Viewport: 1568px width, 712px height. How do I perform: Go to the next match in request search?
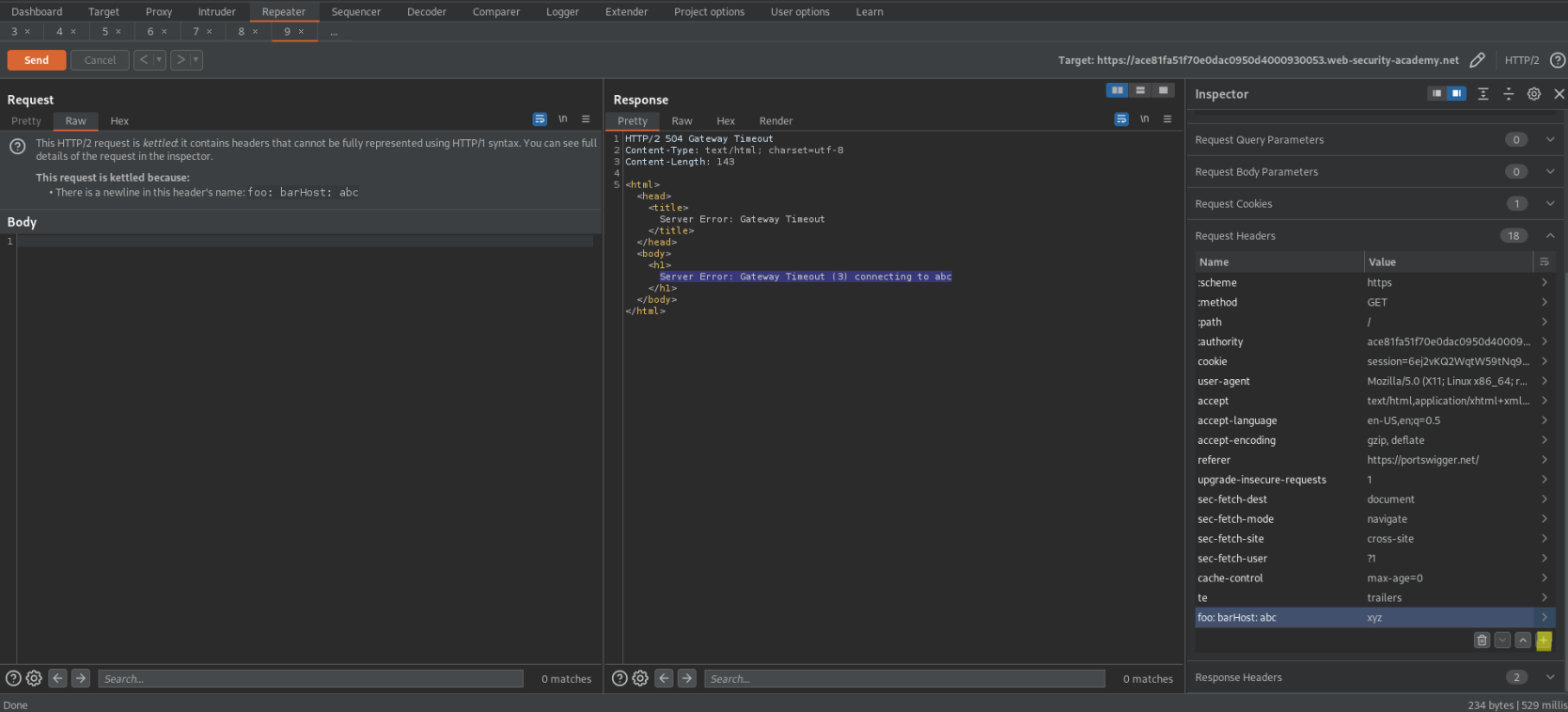click(x=81, y=678)
